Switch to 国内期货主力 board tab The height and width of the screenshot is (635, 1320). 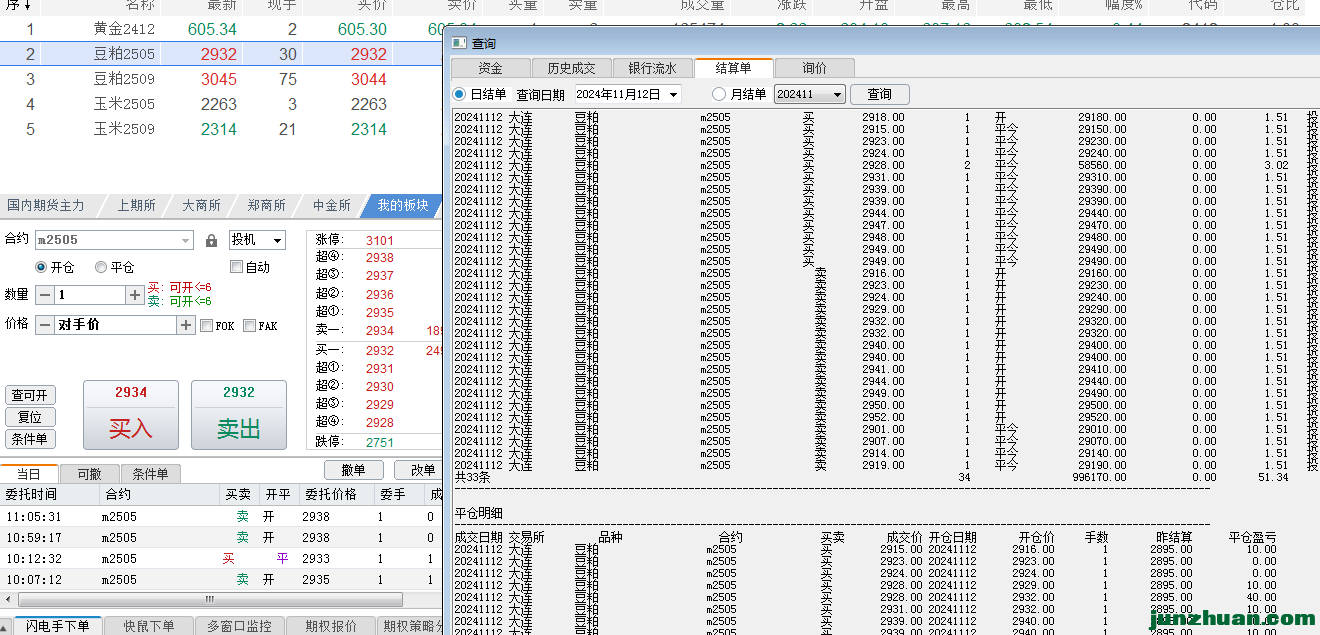coord(46,205)
